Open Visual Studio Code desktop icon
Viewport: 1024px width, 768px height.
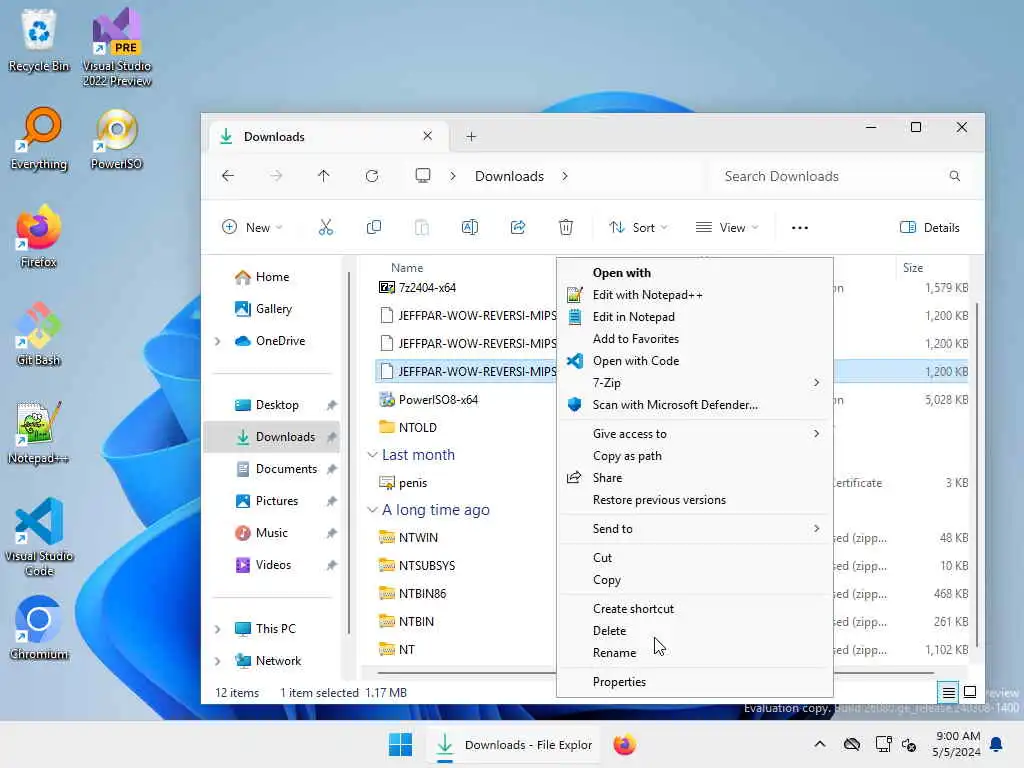point(39,537)
